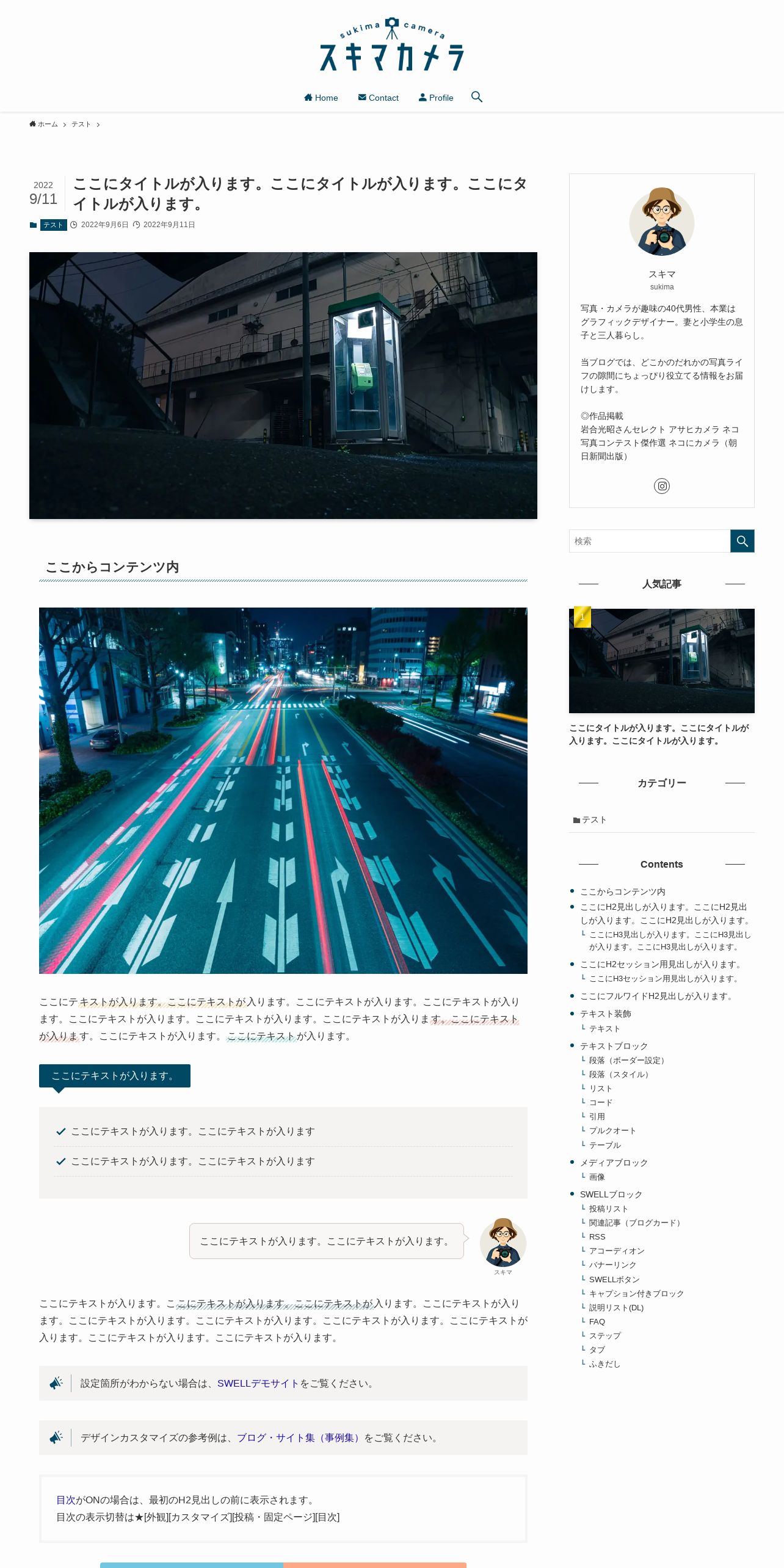This screenshot has height=1568, width=784.
Task: Open the ブログ・サイト集（事例集） link
Action: pos(300,1438)
